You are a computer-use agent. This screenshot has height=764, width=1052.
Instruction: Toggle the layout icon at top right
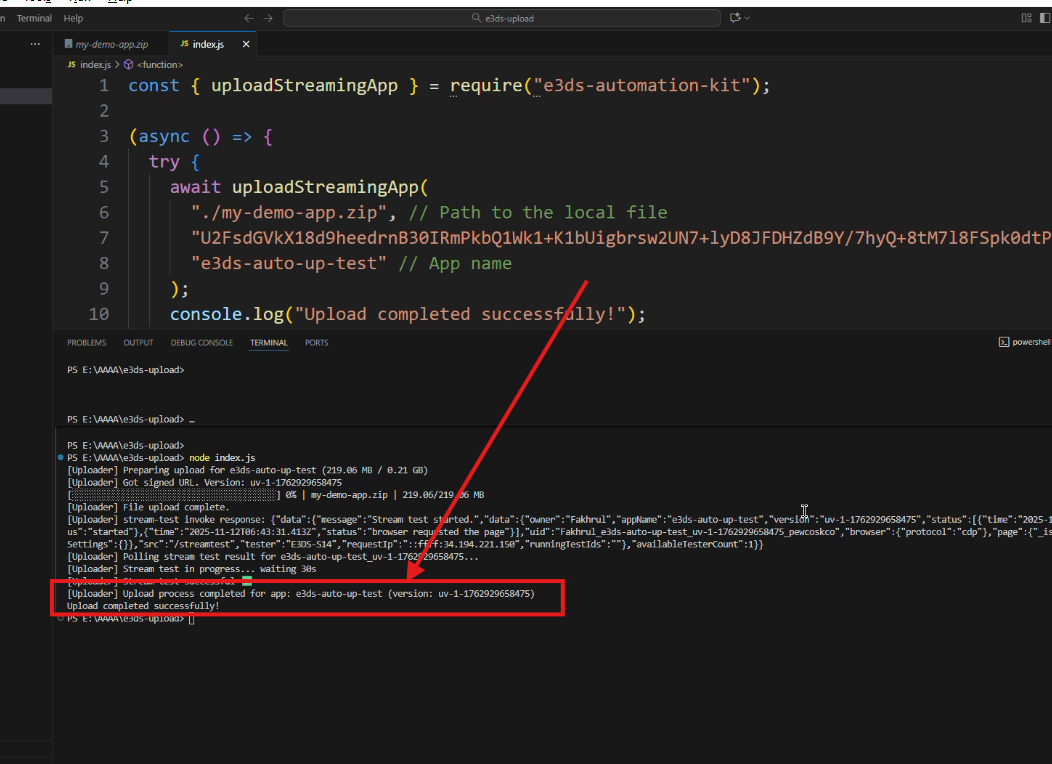coord(1026,18)
